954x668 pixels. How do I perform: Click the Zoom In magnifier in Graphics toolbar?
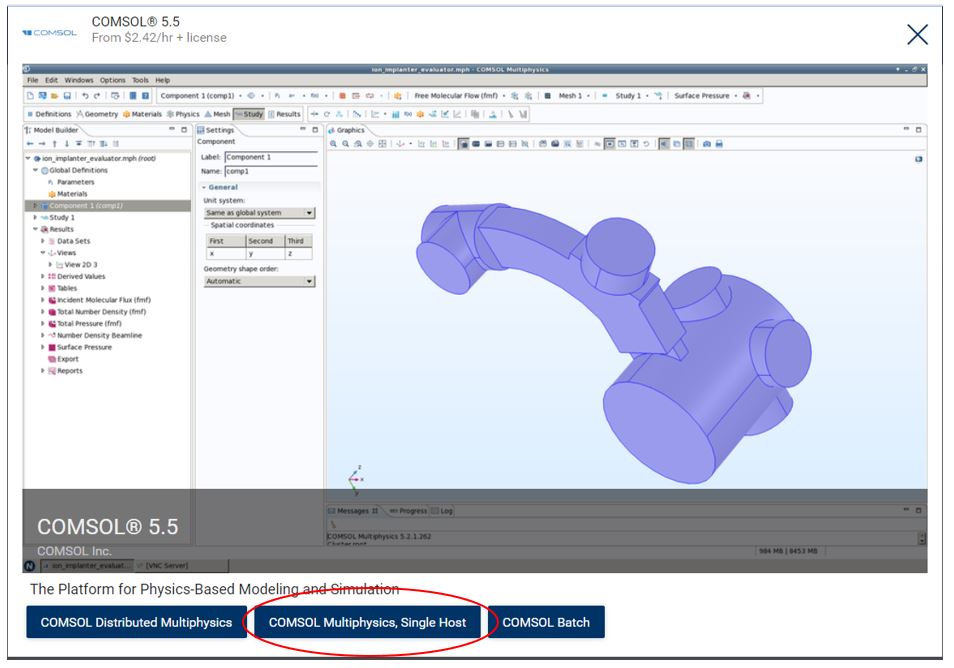(x=333, y=144)
